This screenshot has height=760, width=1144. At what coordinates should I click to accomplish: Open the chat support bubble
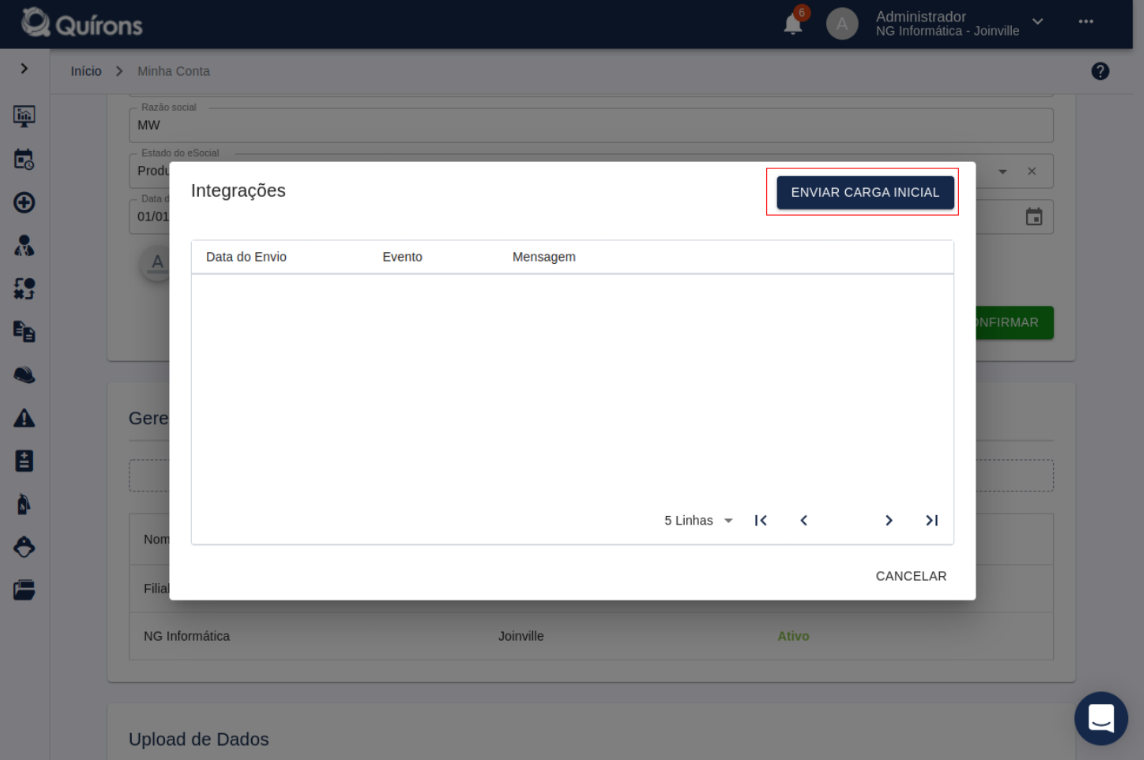point(1101,718)
